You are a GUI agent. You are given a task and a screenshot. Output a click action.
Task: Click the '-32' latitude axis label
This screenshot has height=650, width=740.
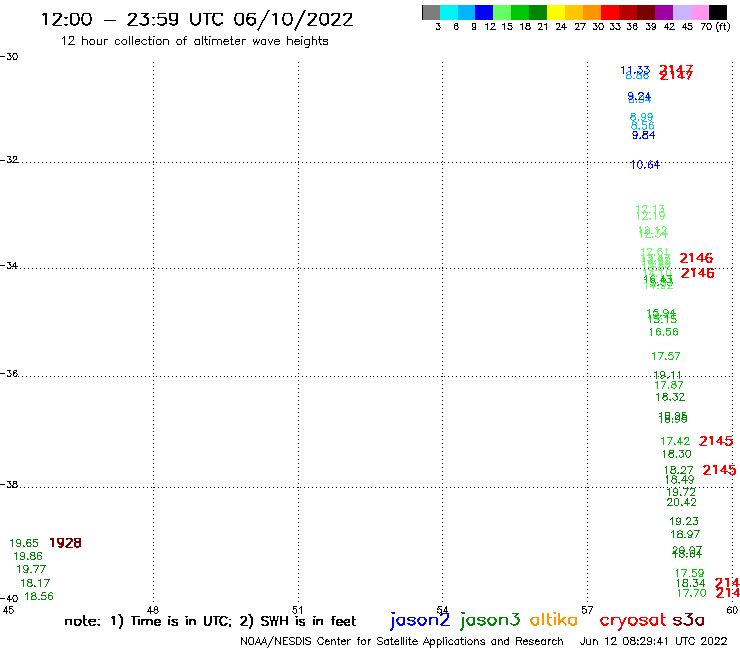click(x=9, y=160)
